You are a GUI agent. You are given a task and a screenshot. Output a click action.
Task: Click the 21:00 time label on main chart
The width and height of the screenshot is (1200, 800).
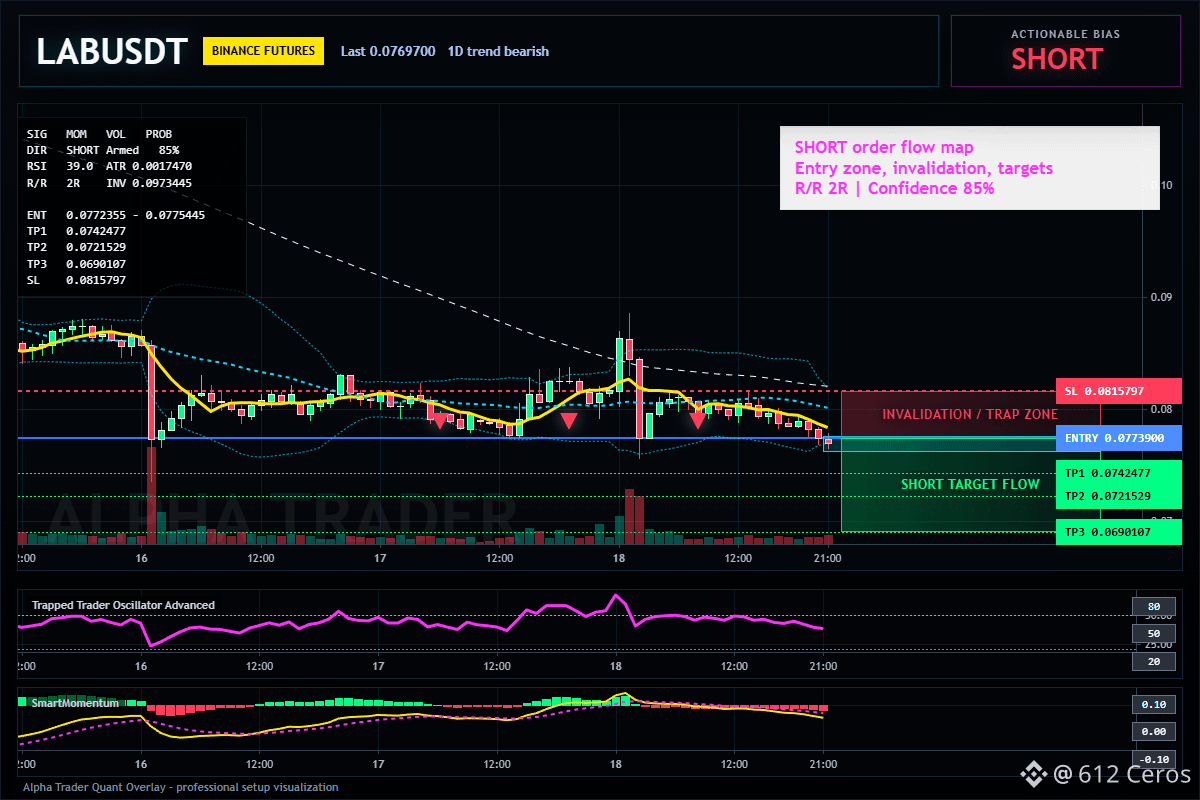827,558
